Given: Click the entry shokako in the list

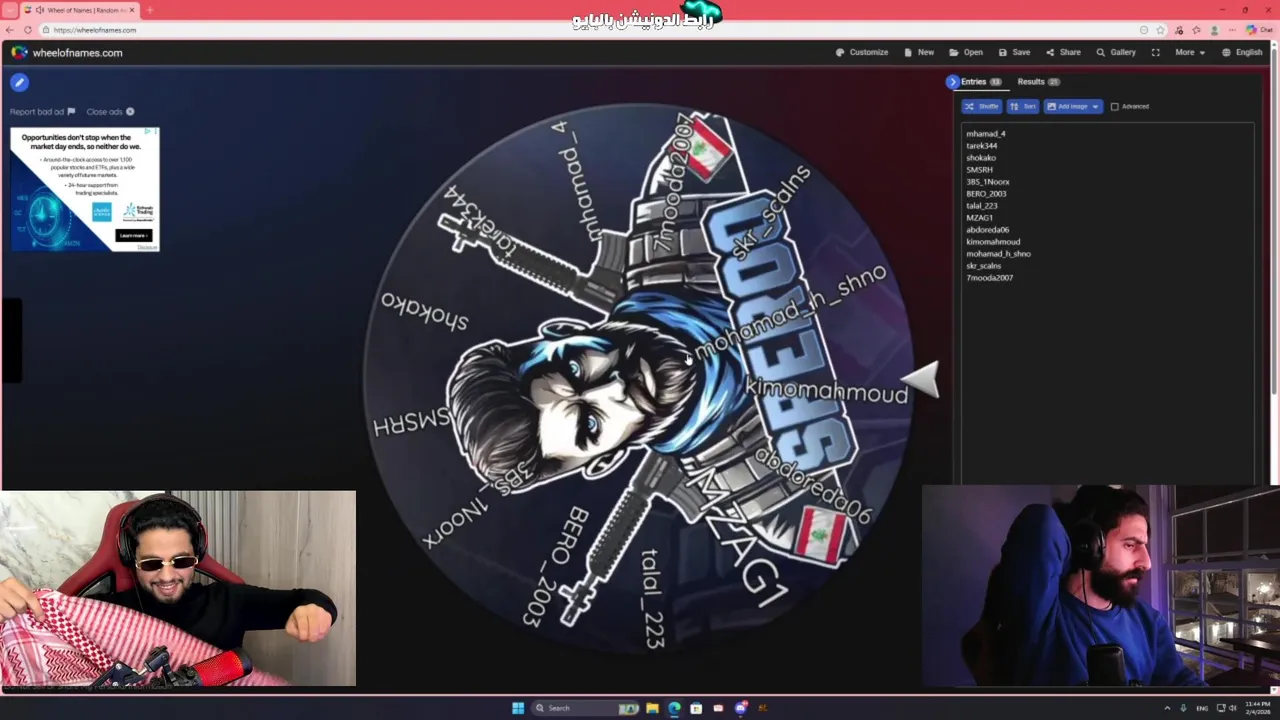Looking at the screenshot, I should pyautogui.click(x=981, y=158).
